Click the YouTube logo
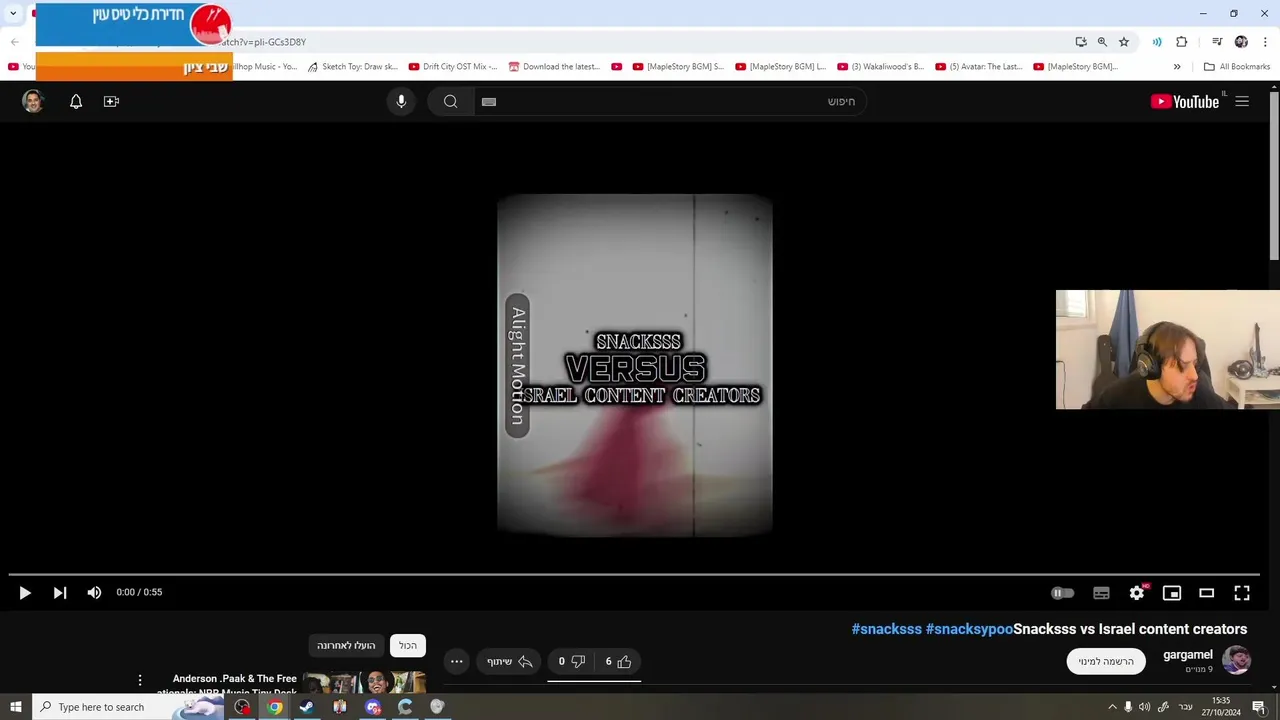The height and width of the screenshot is (720, 1280). point(1185,101)
